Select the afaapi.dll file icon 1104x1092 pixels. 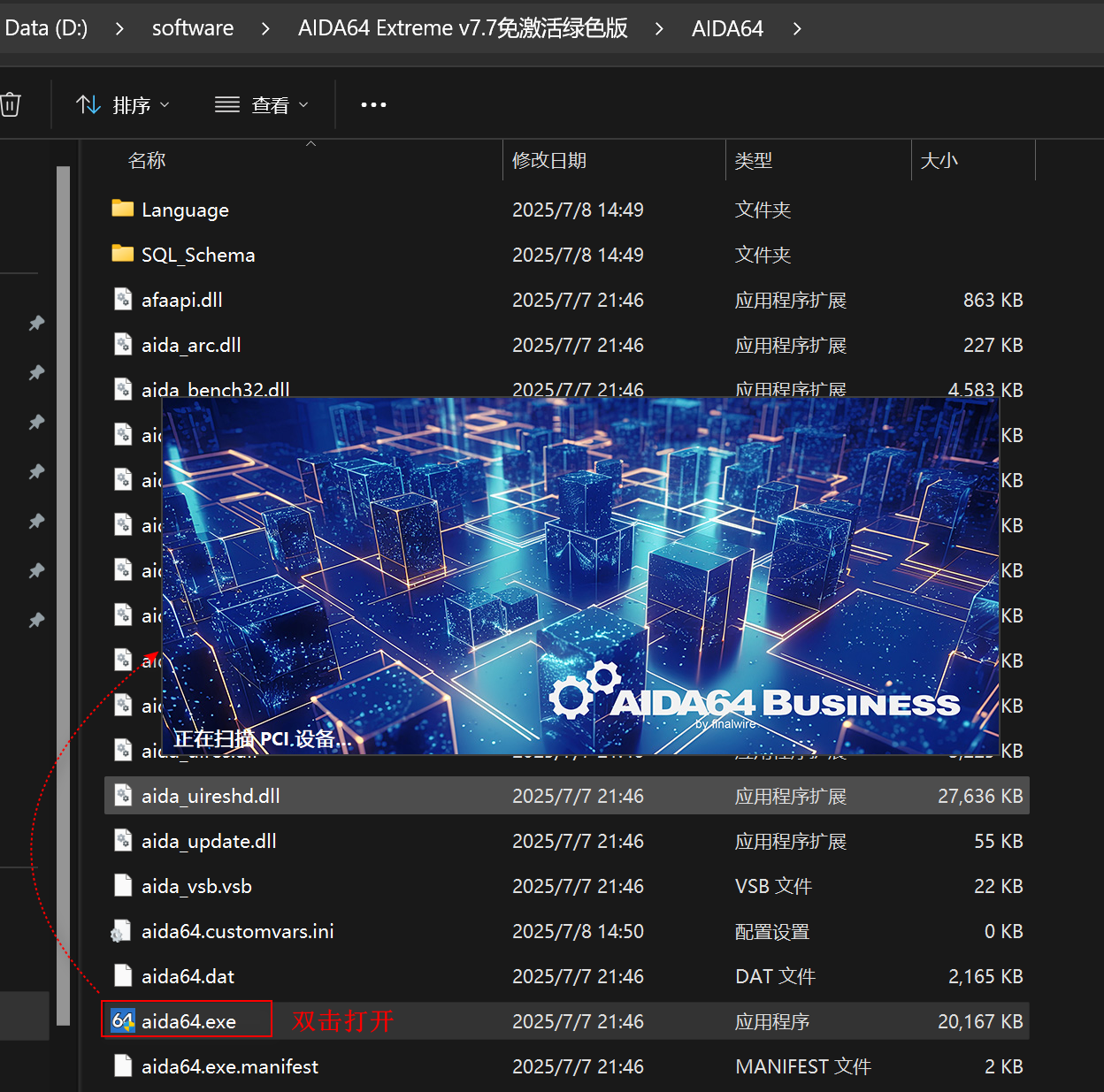pyautogui.click(x=123, y=299)
